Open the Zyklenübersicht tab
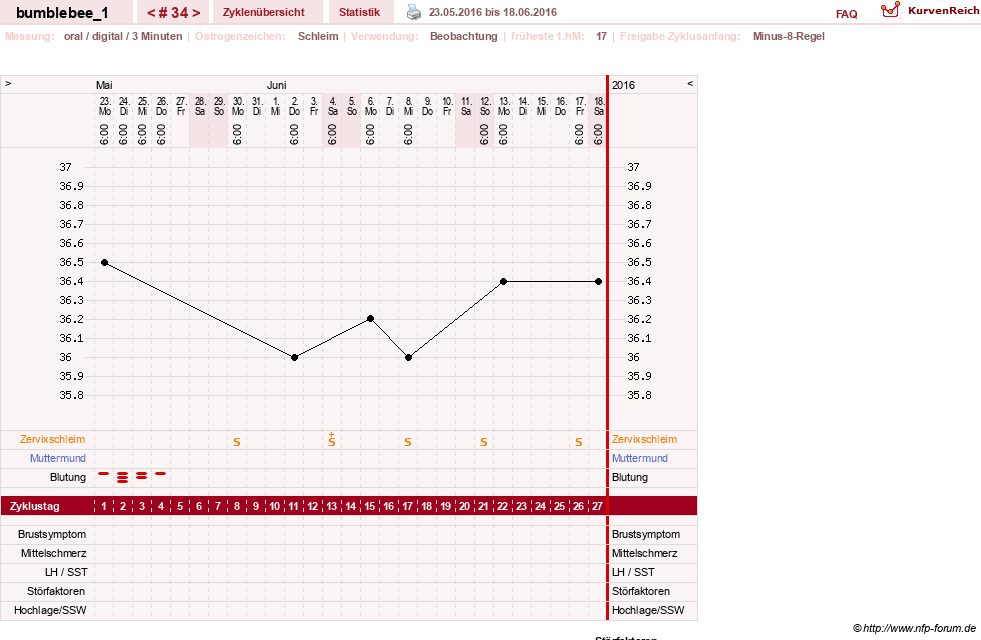981x640 pixels. click(263, 12)
